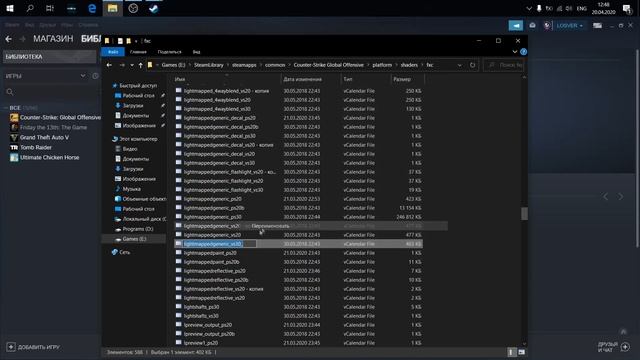Switch Explorer to details view mode
The width and height of the screenshot is (640, 360).
511,352
